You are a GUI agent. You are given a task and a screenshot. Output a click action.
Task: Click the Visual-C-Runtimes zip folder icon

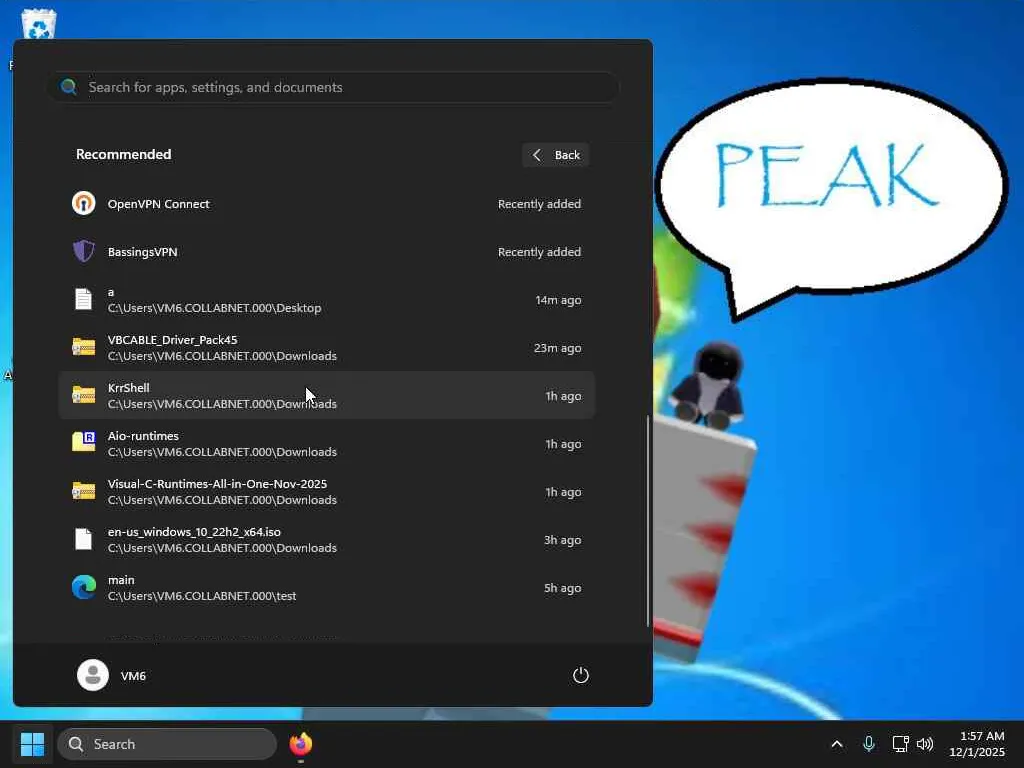(84, 491)
